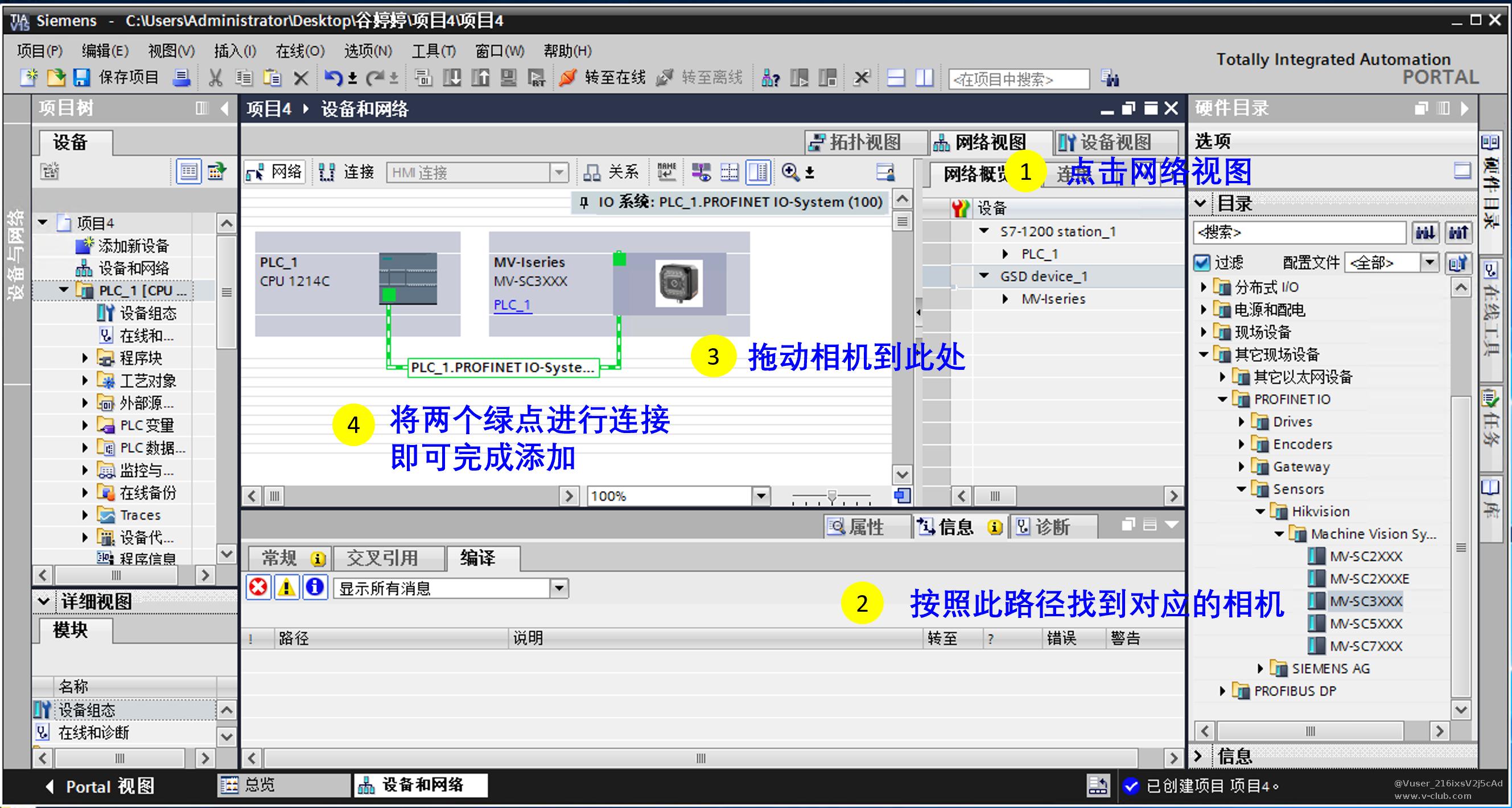The width and height of the screenshot is (1512, 808).
Task: Click the delete X icon in toolbar
Action: click(x=300, y=78)
